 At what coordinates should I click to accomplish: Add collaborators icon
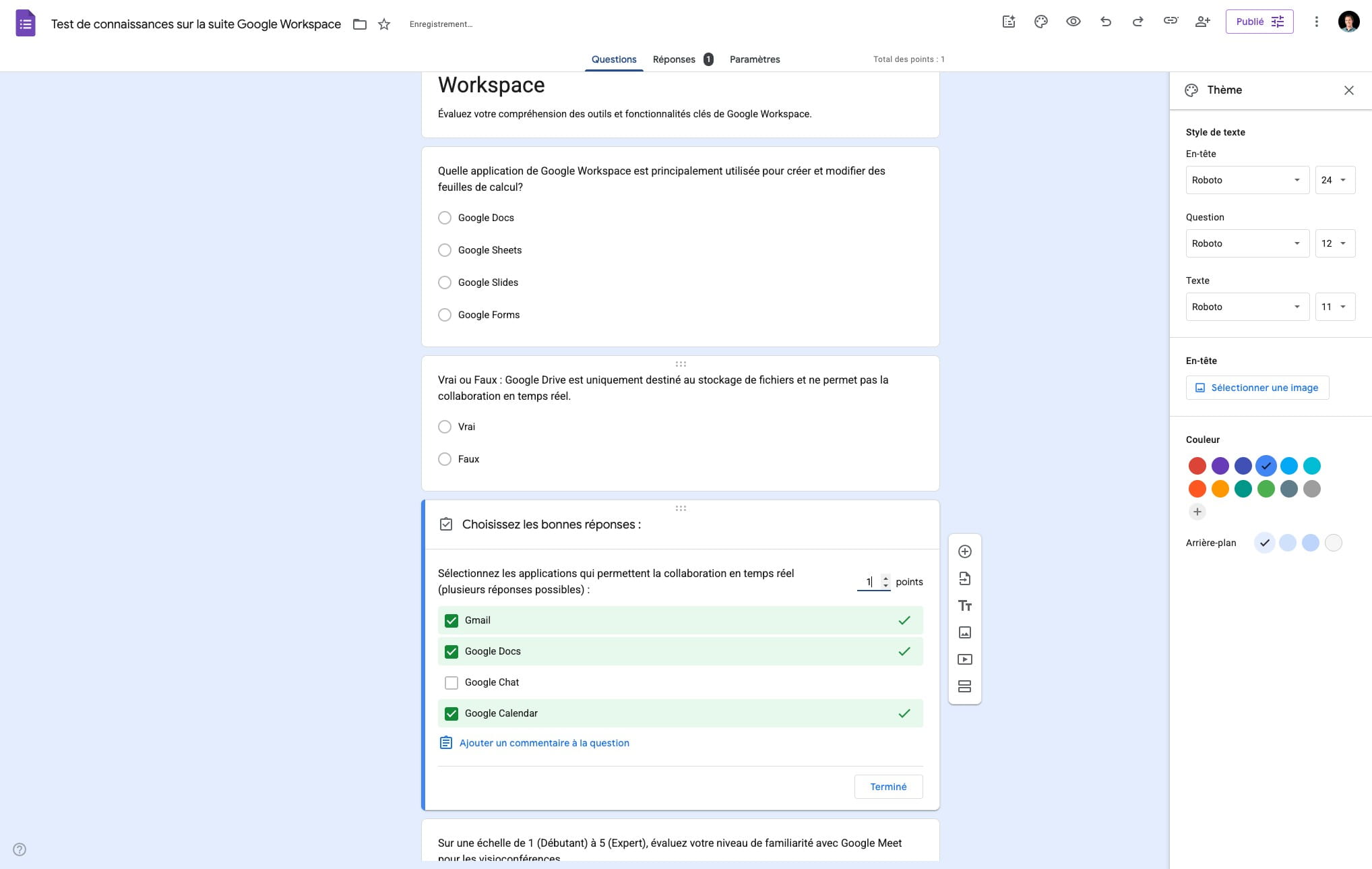(1203, 22)
